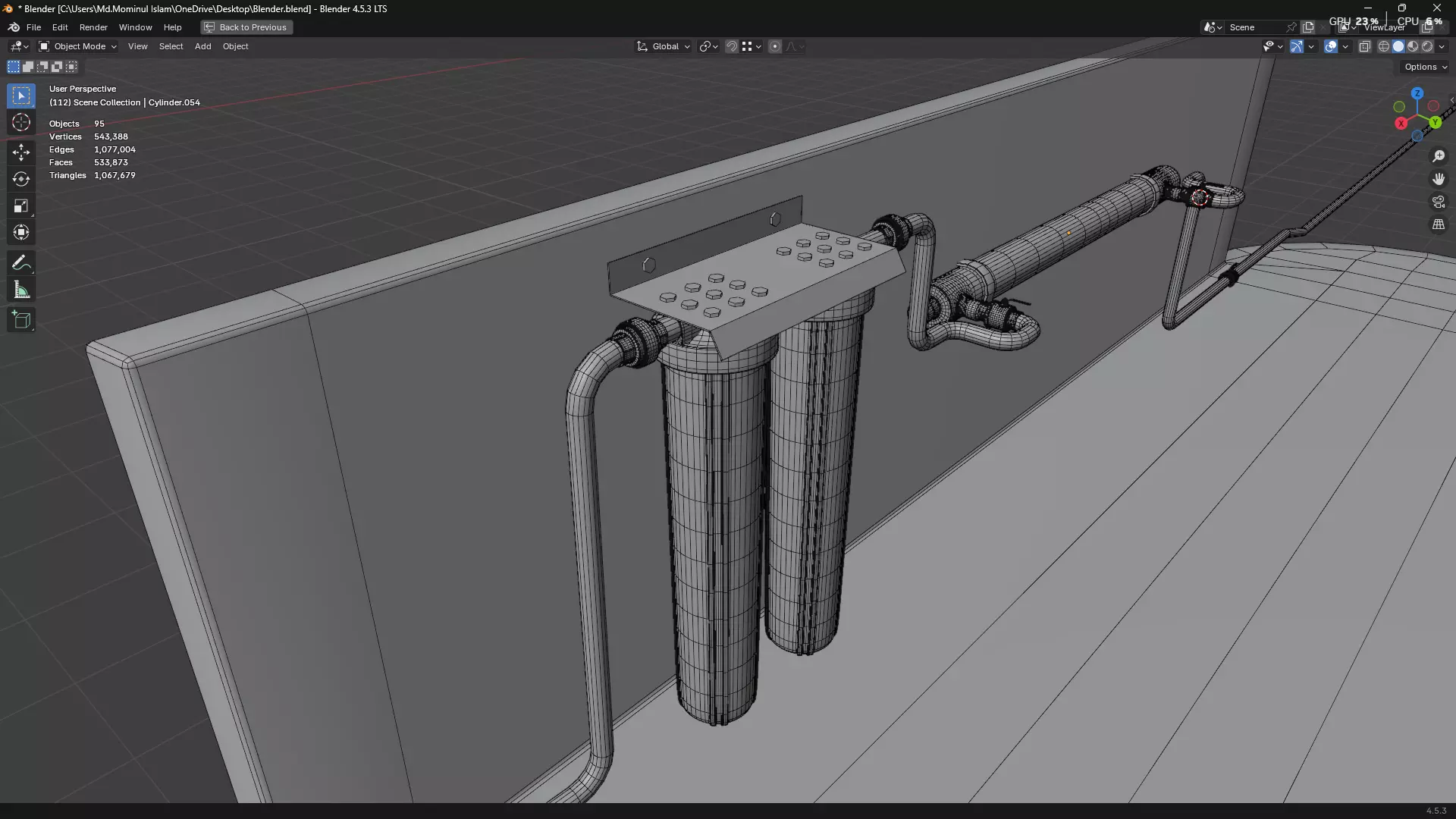The image size is (1456, 819).
Task: Set selection mode to Extend
Action: point(28,67)
